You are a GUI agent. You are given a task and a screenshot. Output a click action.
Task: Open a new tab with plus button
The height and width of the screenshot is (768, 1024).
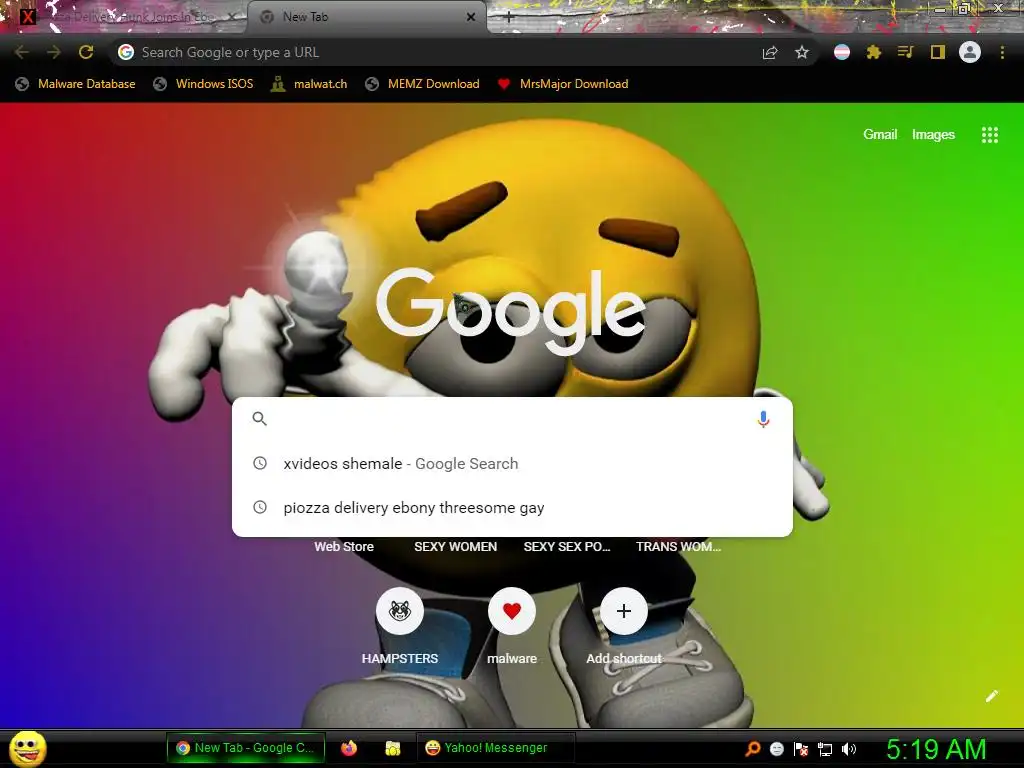pyautogui.click(x=509, y=17)
